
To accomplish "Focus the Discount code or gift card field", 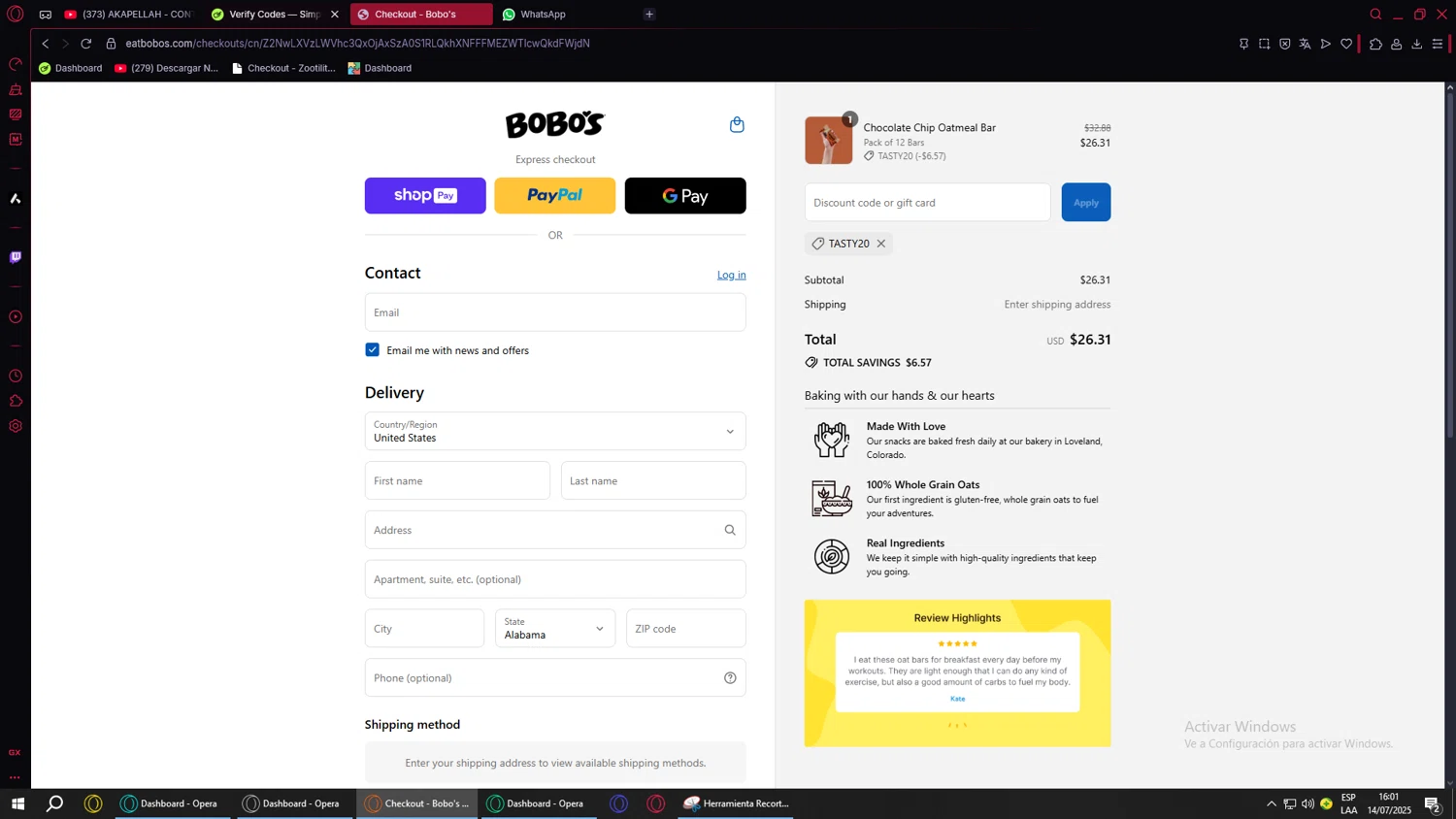I will click(x=927, y=202).
